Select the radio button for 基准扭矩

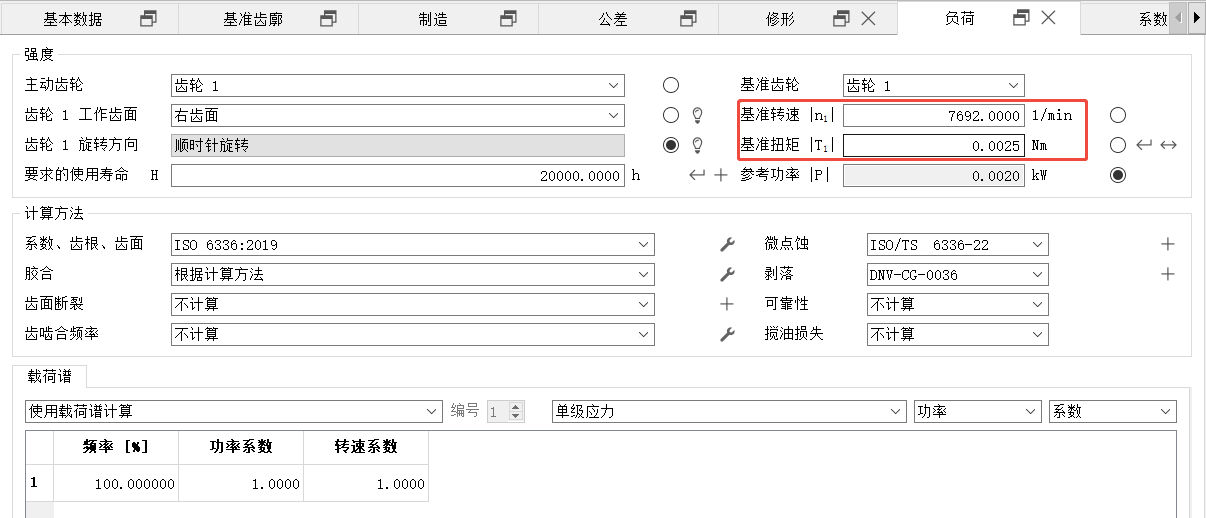coord(1118,146)
